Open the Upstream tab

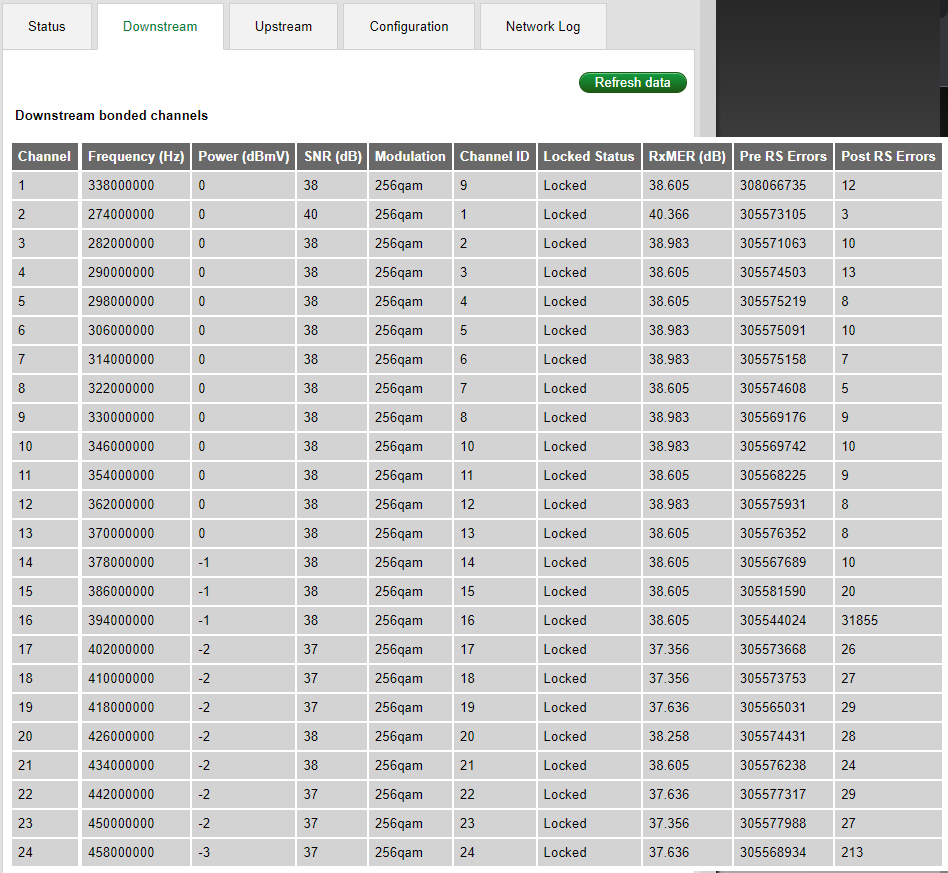283,27
